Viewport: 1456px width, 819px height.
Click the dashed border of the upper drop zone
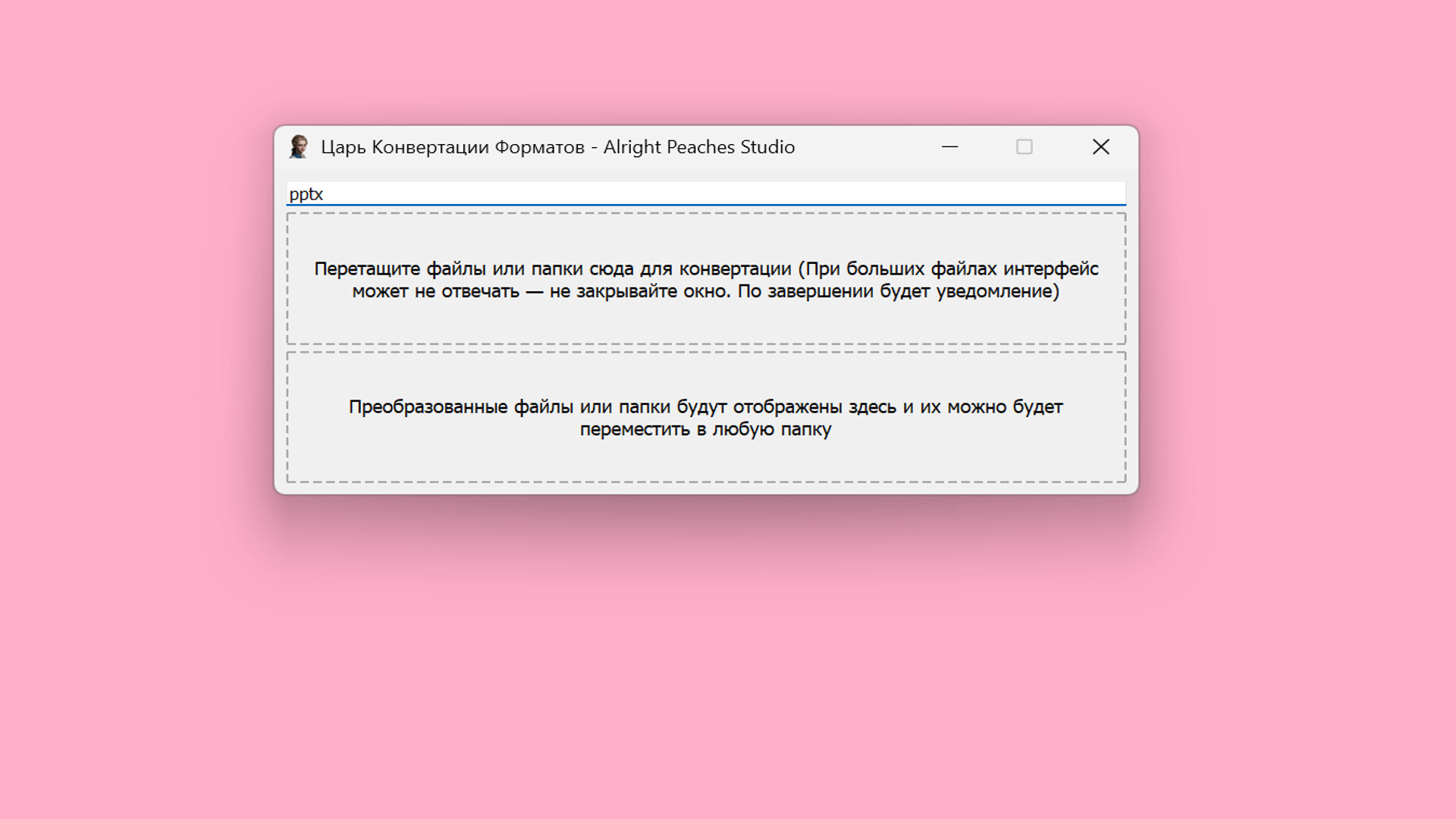(x=706, y=215)
